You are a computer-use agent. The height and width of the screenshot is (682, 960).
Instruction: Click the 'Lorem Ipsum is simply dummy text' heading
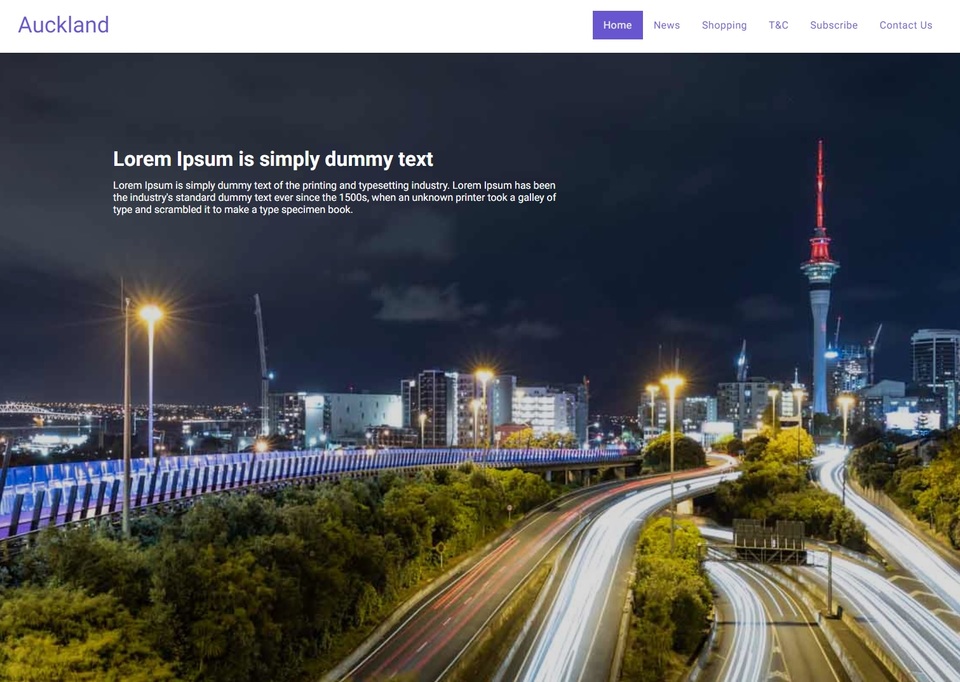[273, 159]
